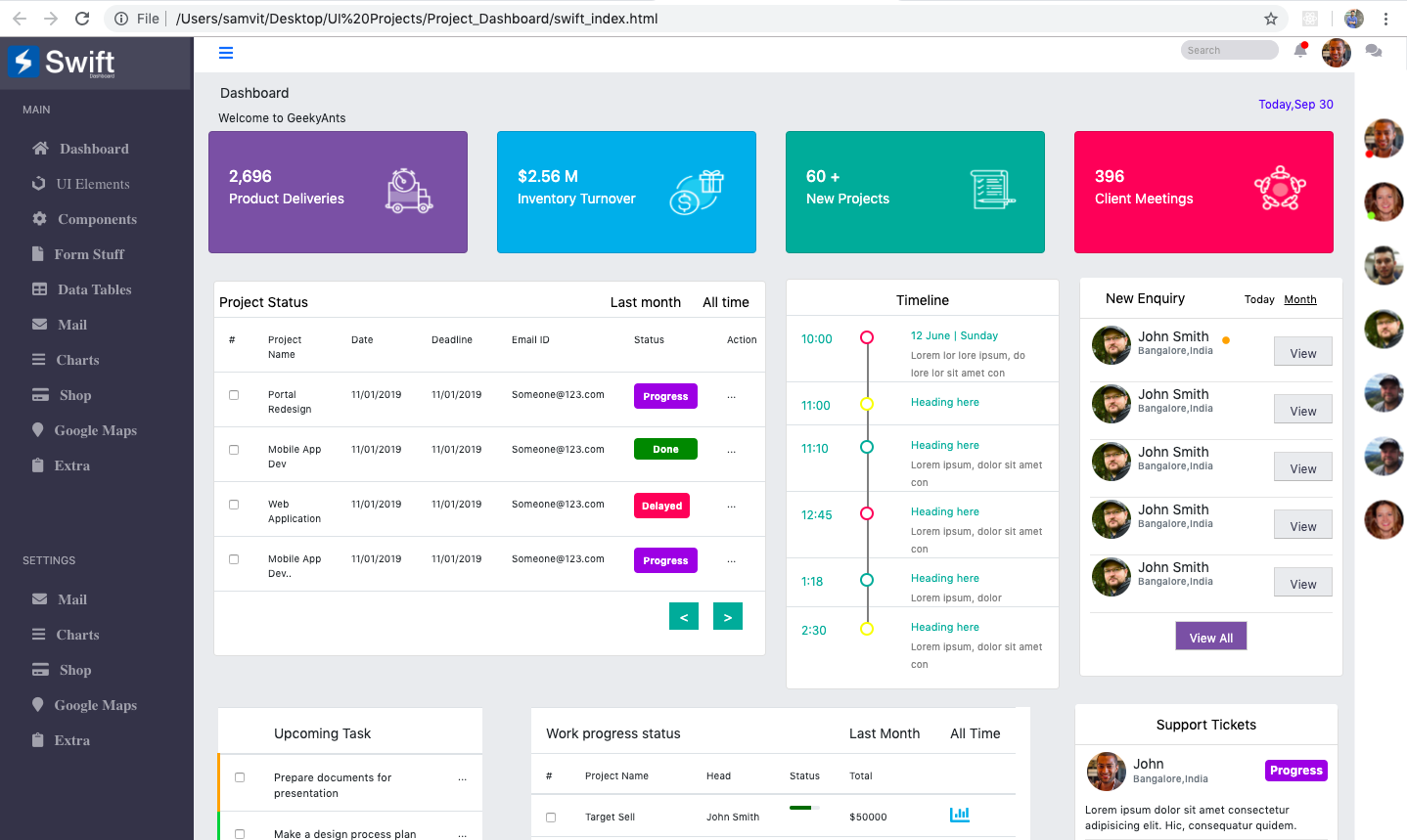
Task: Switch to All time in Project Status
Action: (x=725, y=302)
